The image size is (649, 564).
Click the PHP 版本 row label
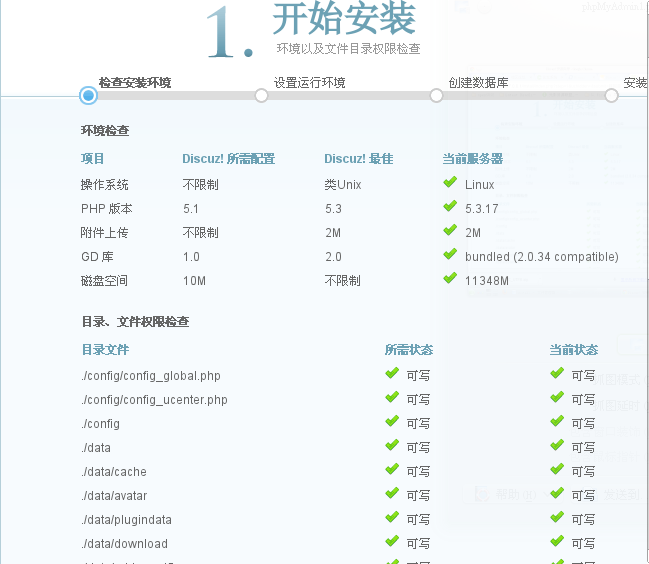107,209
